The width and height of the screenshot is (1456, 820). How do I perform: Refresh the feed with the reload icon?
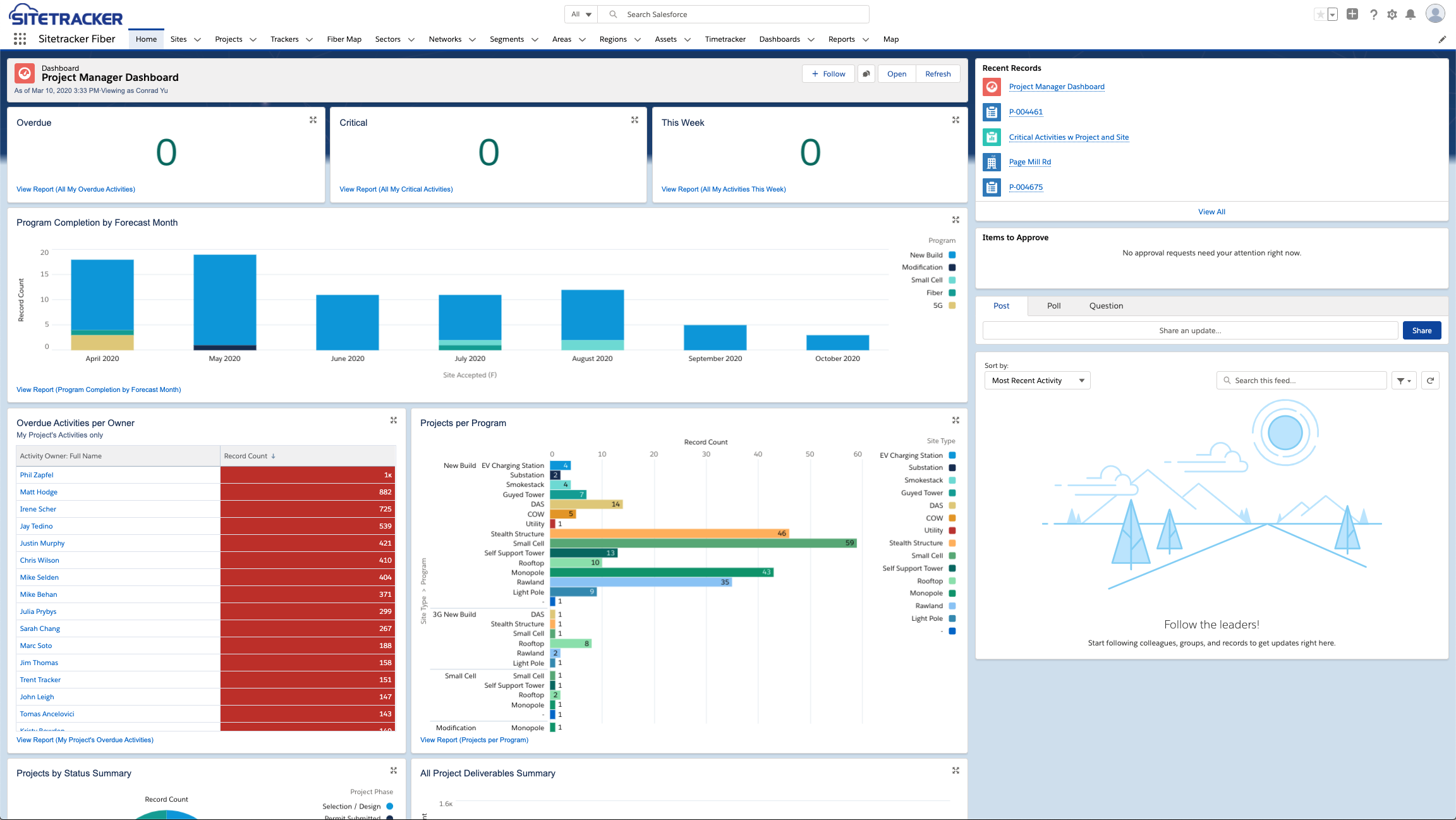click(x=1430, y=381)
